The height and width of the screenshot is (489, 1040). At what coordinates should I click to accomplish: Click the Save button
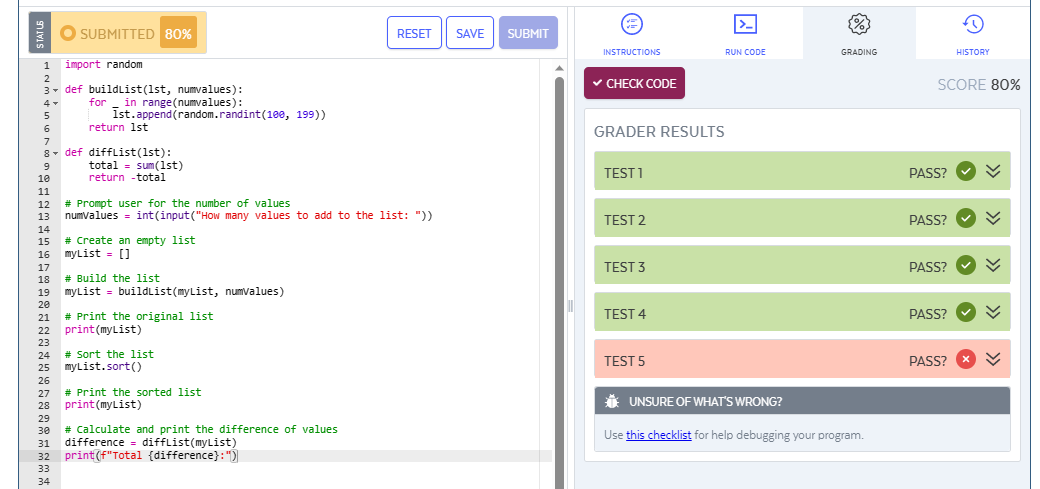click(470, 33)
